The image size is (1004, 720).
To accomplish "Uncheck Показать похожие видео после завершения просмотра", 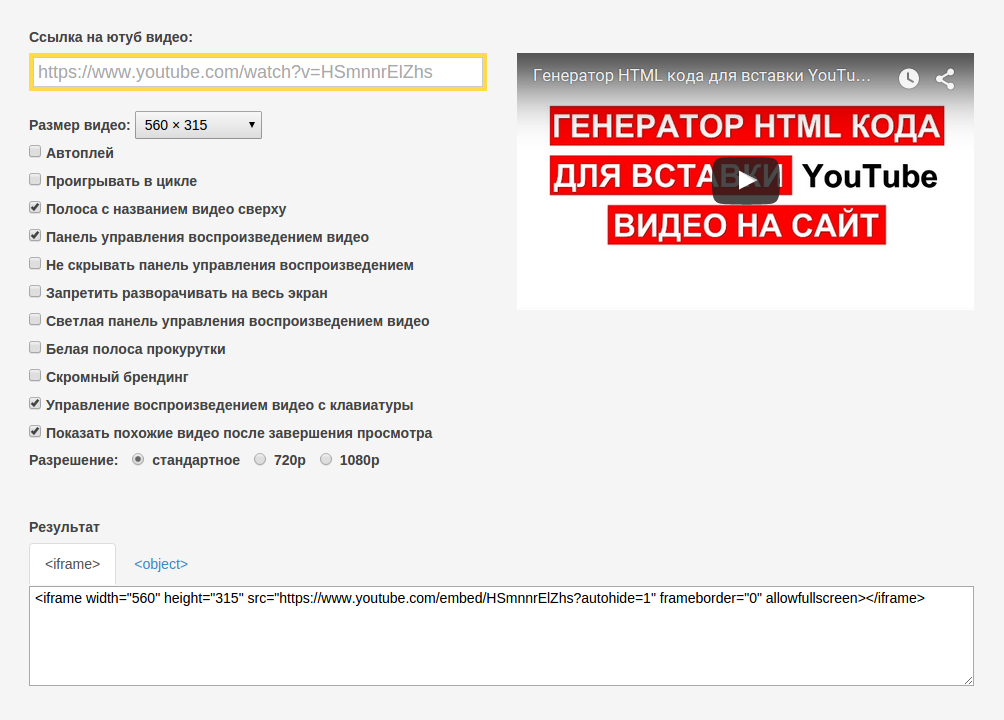I will [35, 432].
